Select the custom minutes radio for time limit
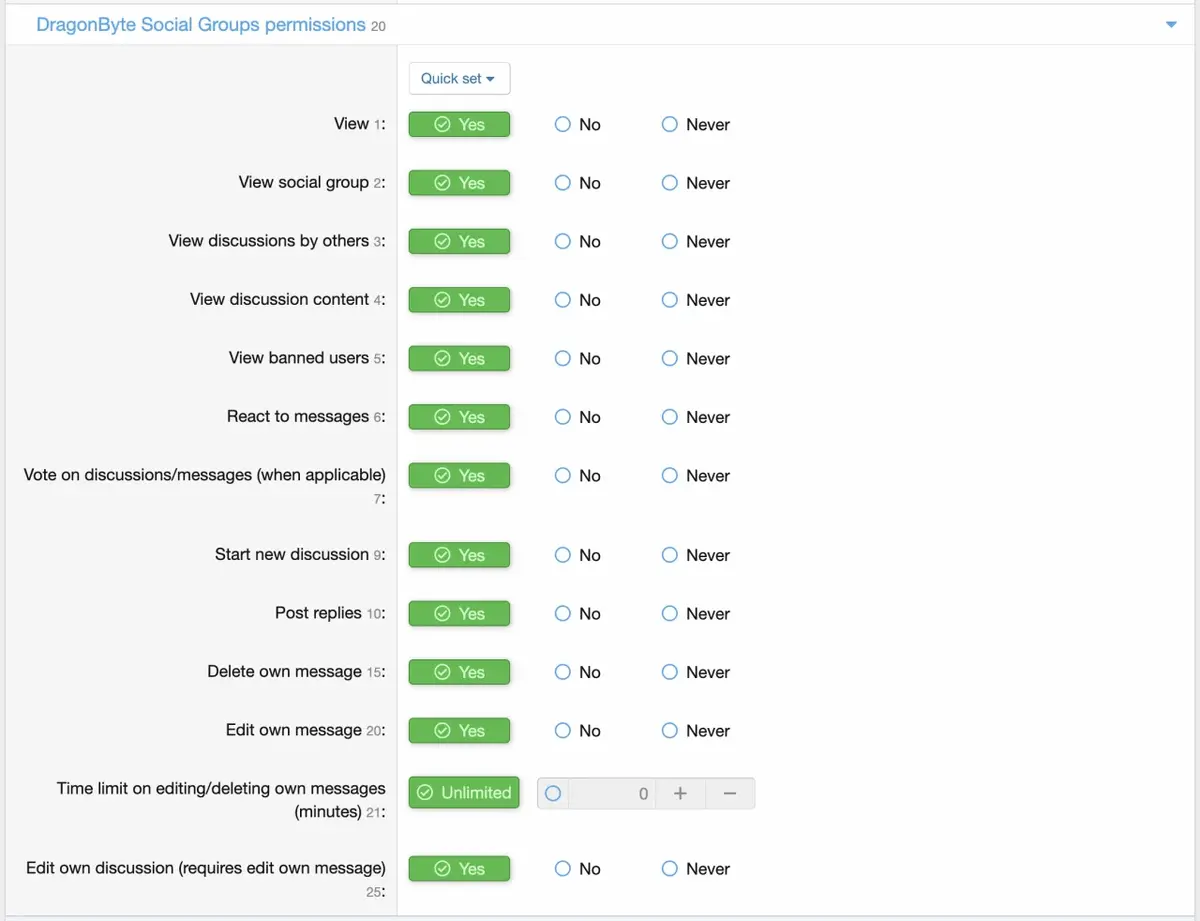The width and height of the screenshot is (1200, 921). click(x=553, y=793)
